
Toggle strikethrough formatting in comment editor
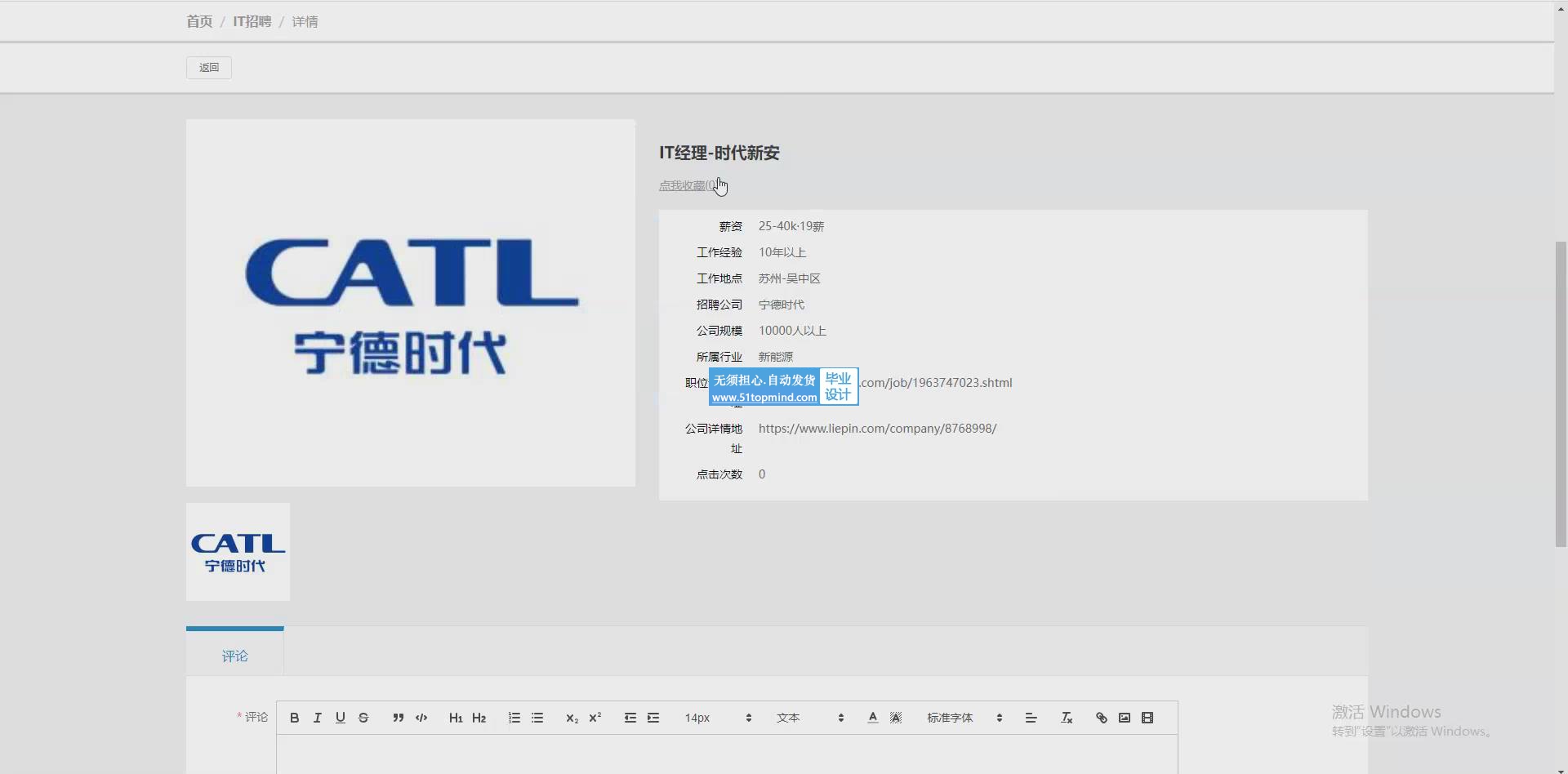pos(363,718)
